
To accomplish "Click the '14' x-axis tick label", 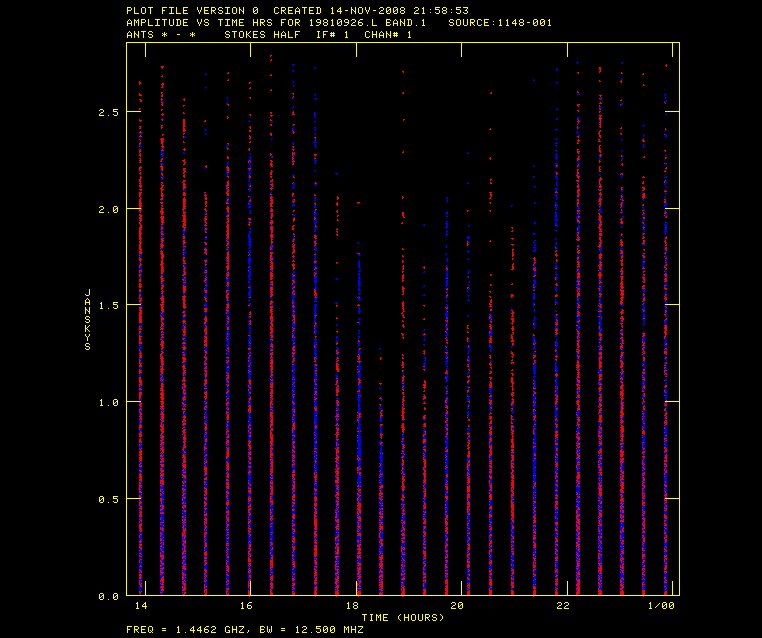I will click(140, 606).
